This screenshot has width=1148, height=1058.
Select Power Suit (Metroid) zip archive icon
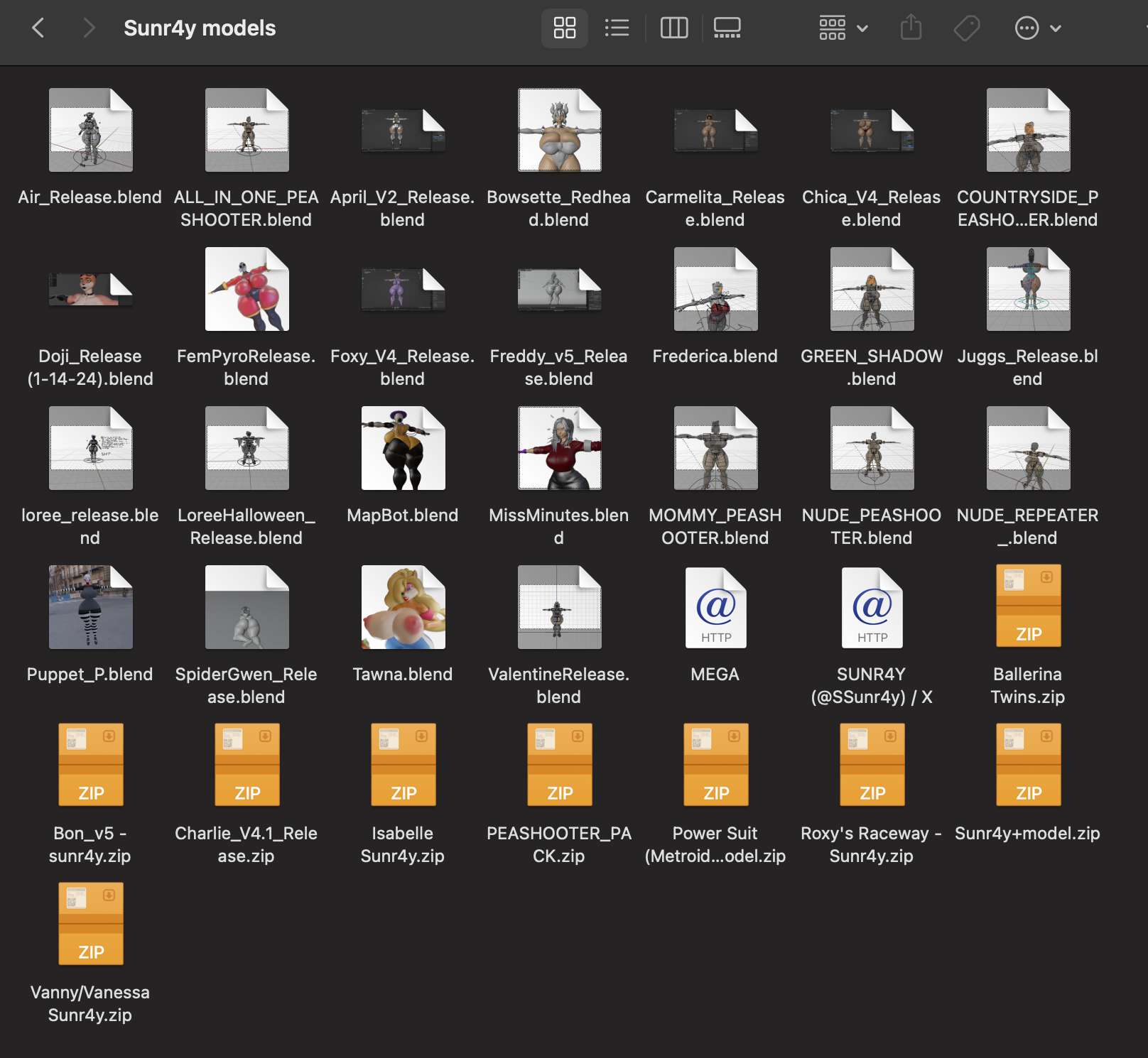(x=716, y=765)
